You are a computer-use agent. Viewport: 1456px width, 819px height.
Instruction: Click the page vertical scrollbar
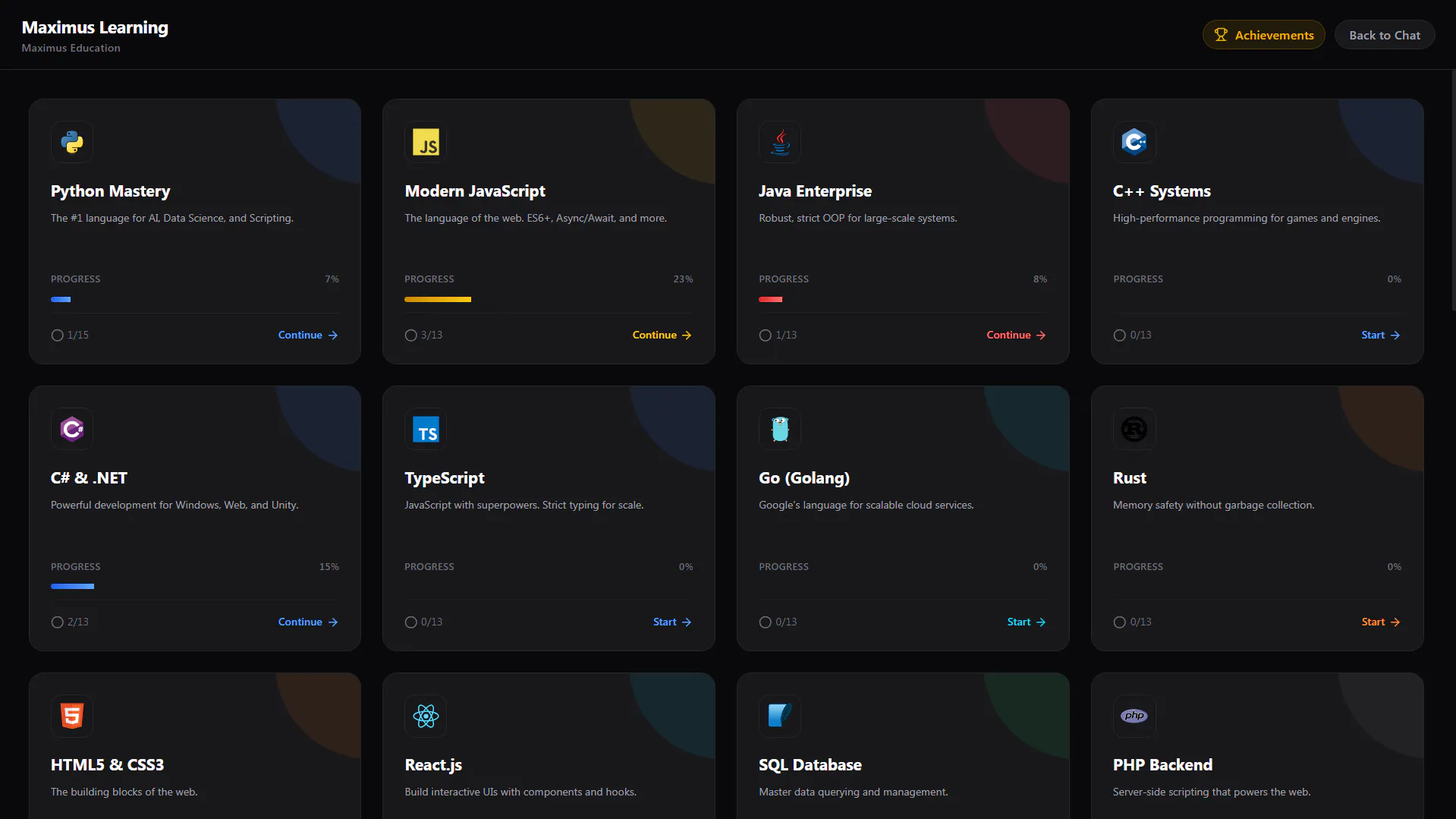coord(1453,190)
